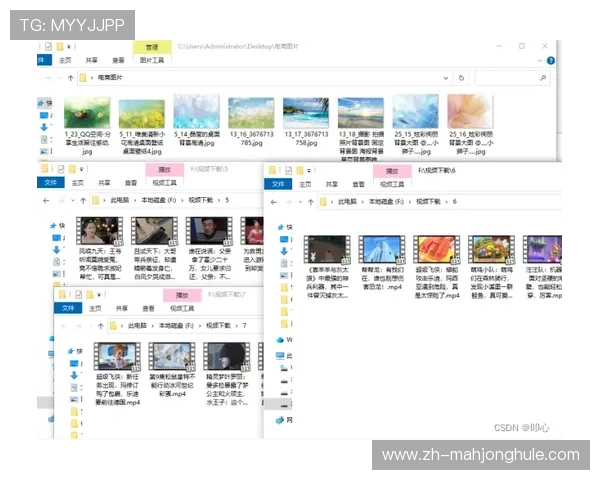600x480 pixels.
Task: Click the back arrow in folder 5 window
Action: 46,201
